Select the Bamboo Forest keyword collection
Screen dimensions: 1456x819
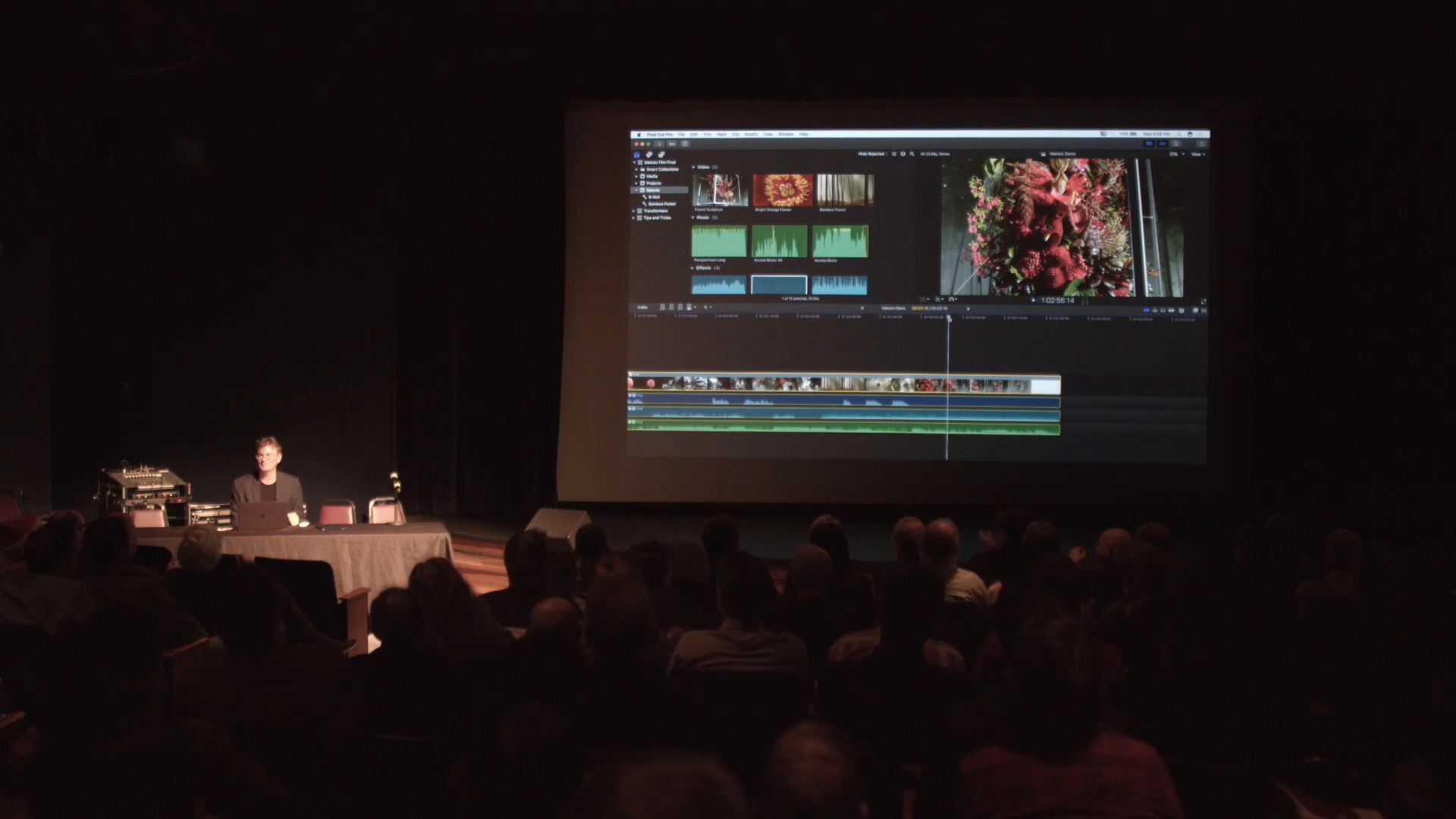(x=661, y=204)
